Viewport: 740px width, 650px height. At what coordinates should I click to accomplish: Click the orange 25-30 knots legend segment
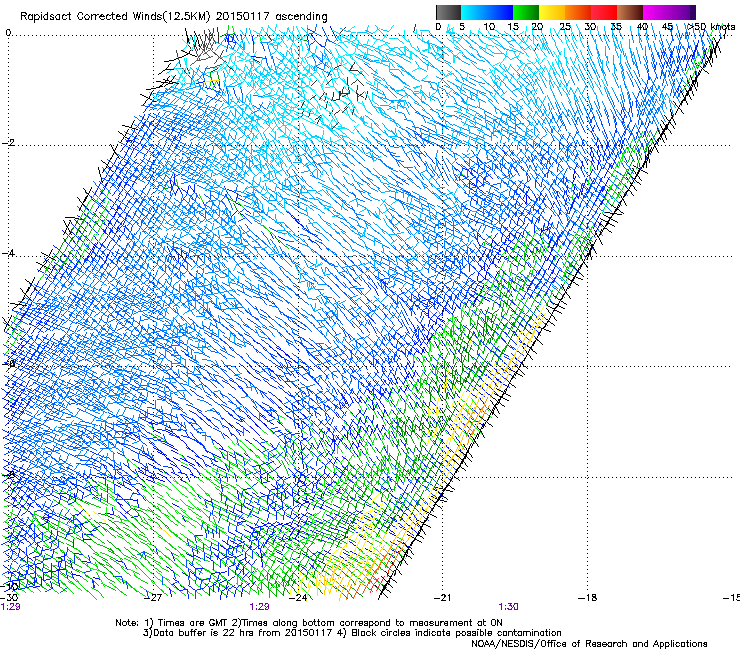pos(578,12)
